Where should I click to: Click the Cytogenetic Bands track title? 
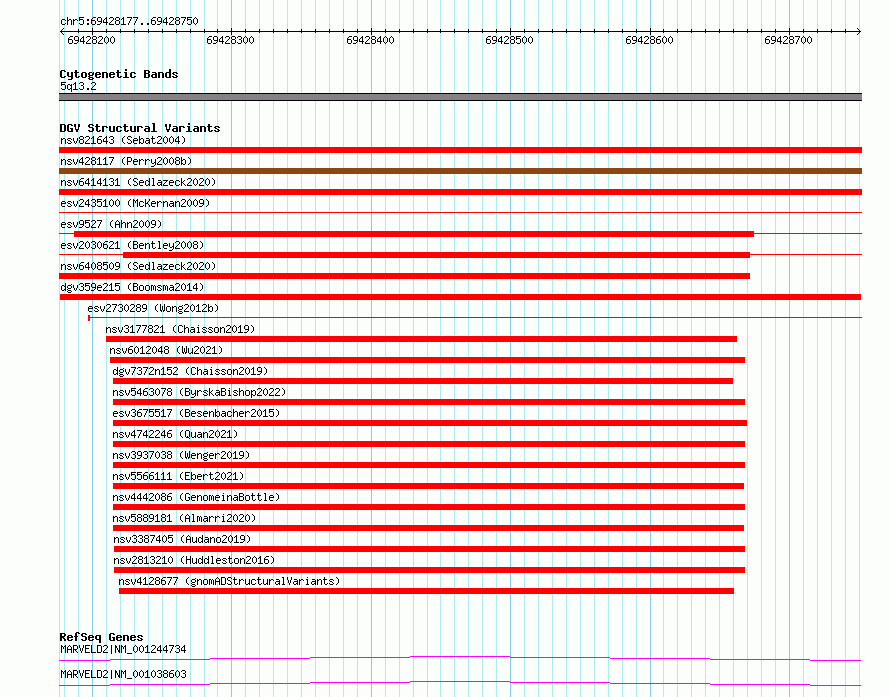(119, 74)
